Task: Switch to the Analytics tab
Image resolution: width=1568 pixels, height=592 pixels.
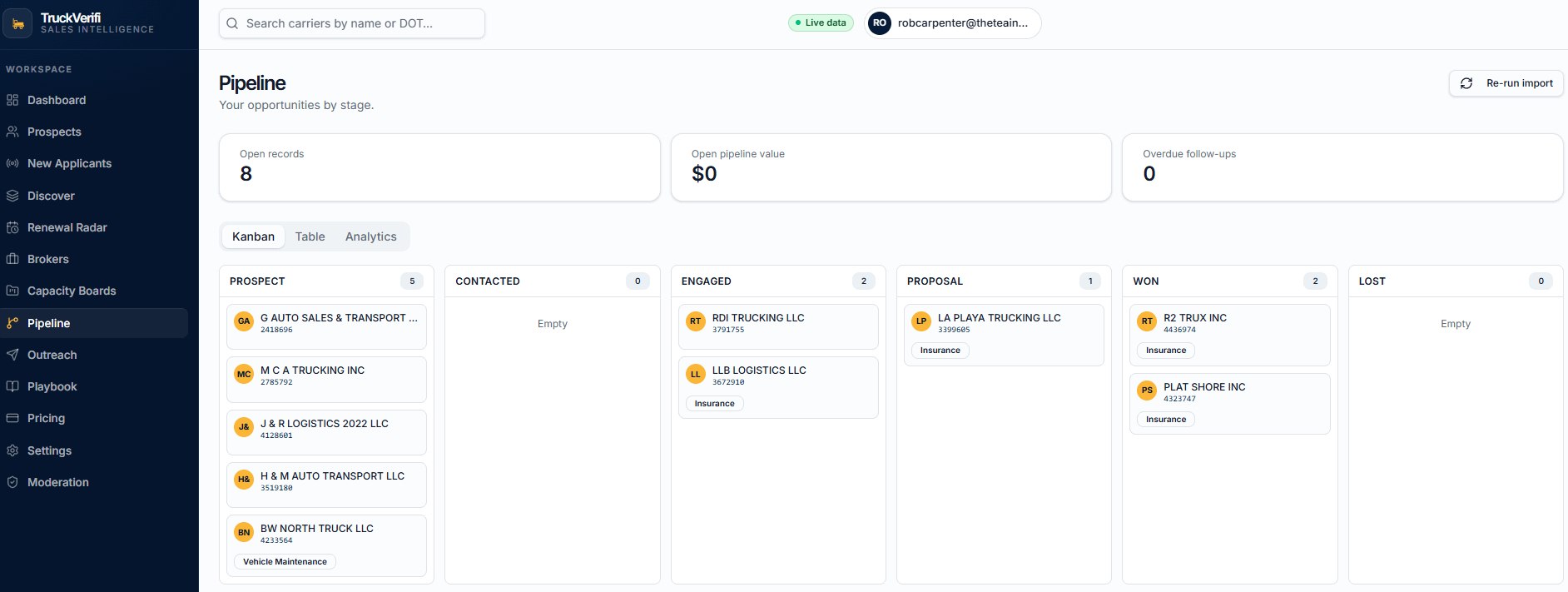Action: click(x=371, y=236)
